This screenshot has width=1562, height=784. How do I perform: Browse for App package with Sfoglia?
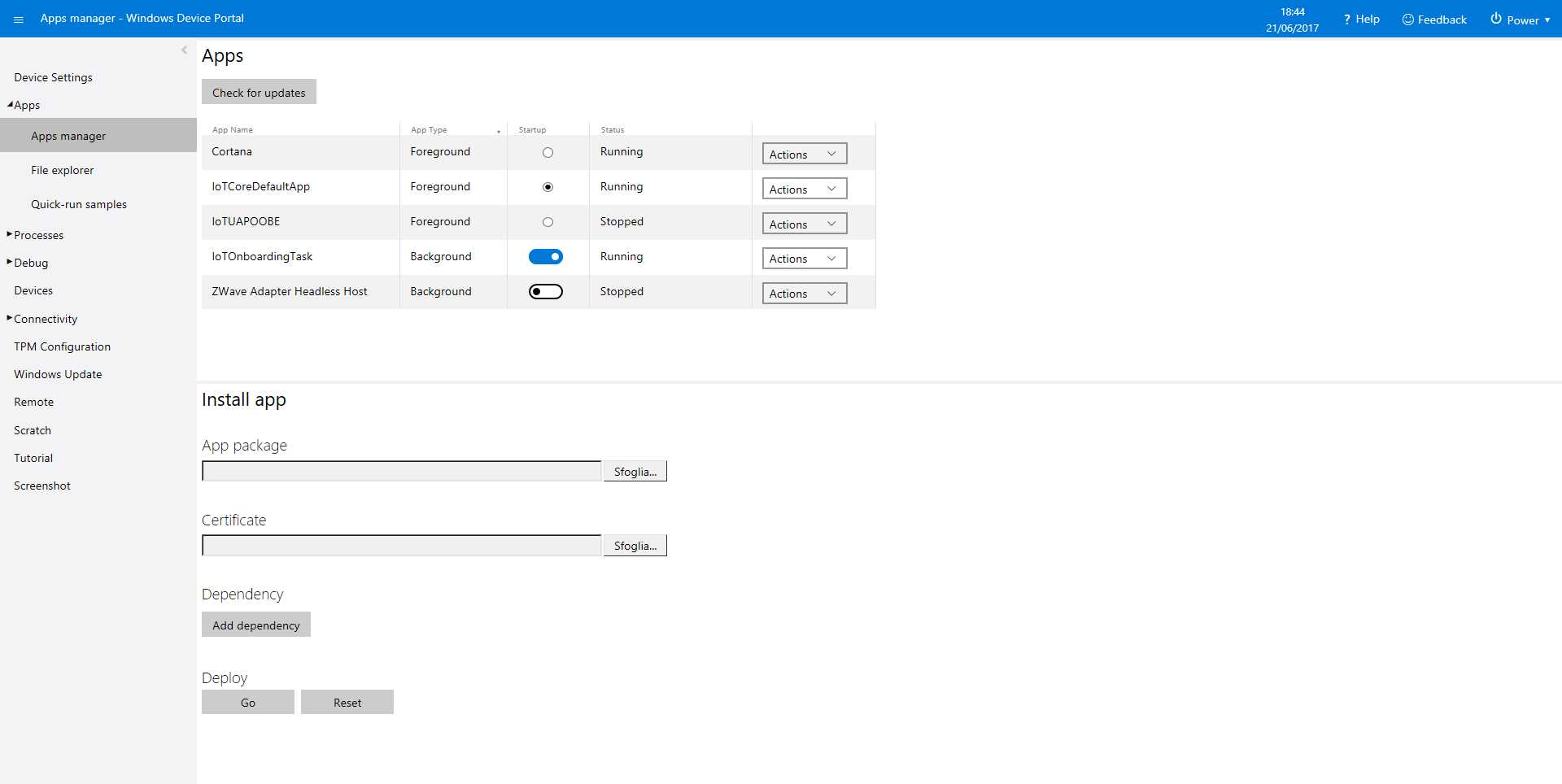coord(635,471)
